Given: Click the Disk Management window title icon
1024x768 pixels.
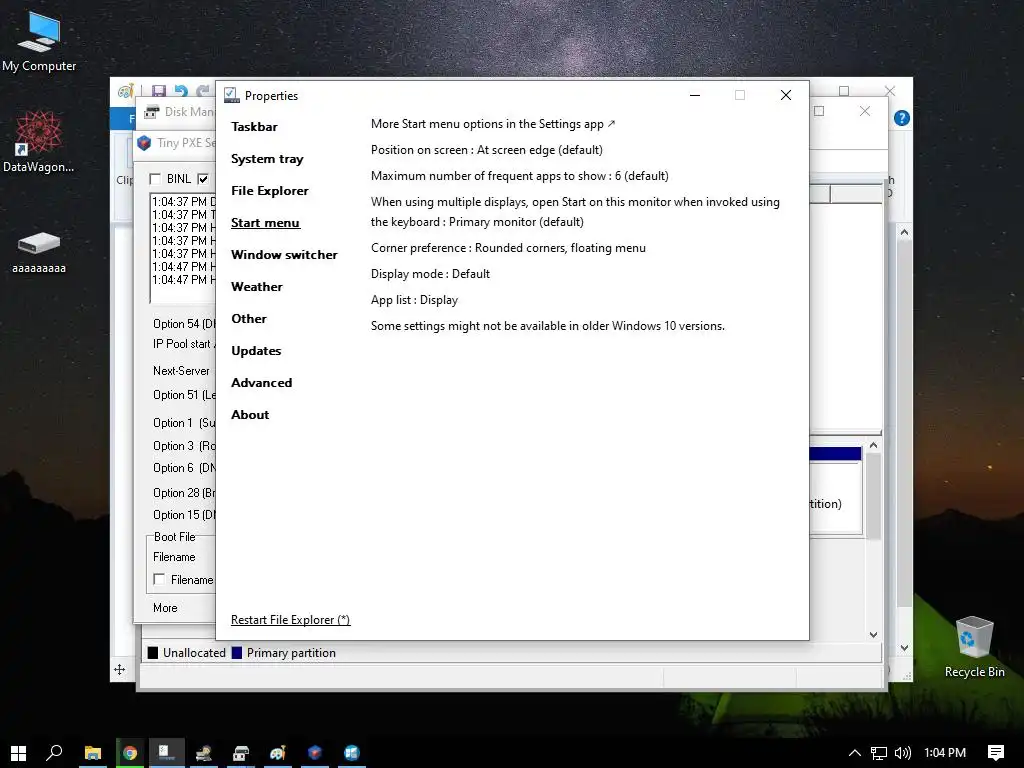Looking at the screenshot, I should (152, 112).
